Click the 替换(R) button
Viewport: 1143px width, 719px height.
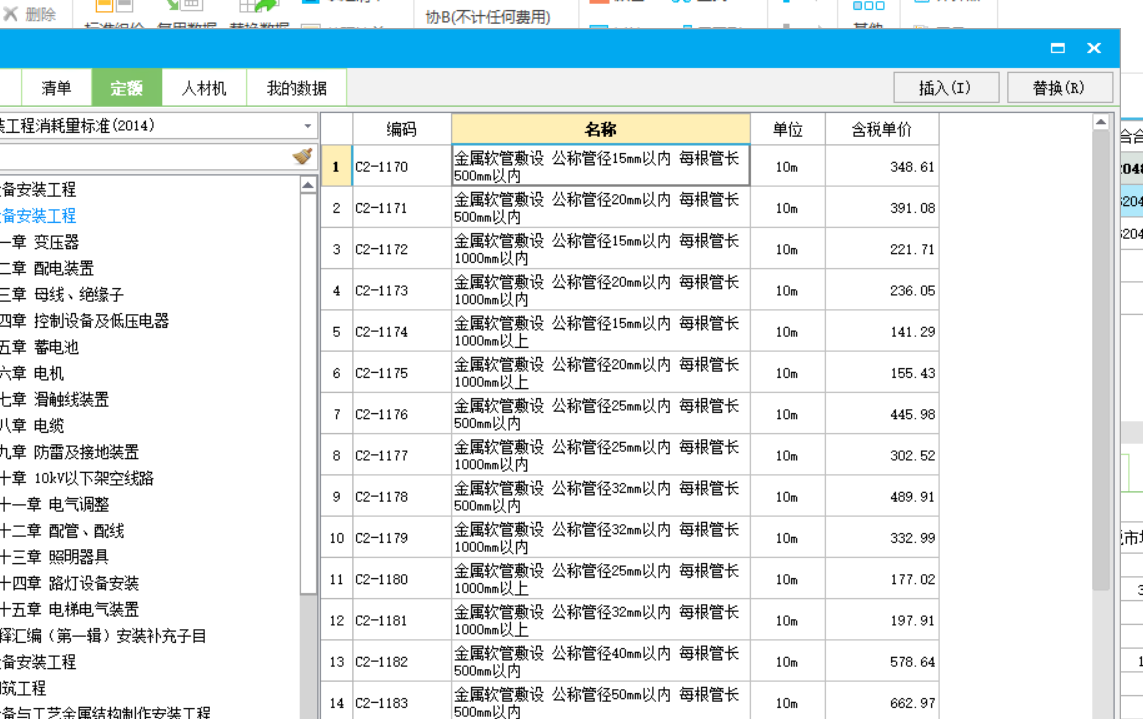pos(1060,87)
